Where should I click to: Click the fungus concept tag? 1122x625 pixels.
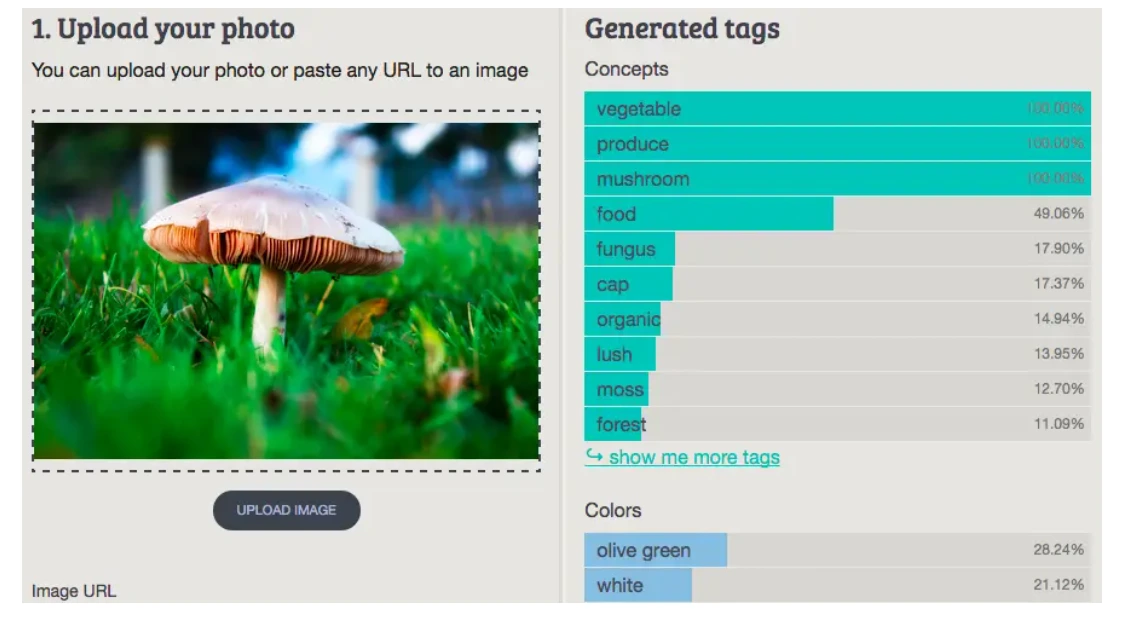[x=628, y=248]
